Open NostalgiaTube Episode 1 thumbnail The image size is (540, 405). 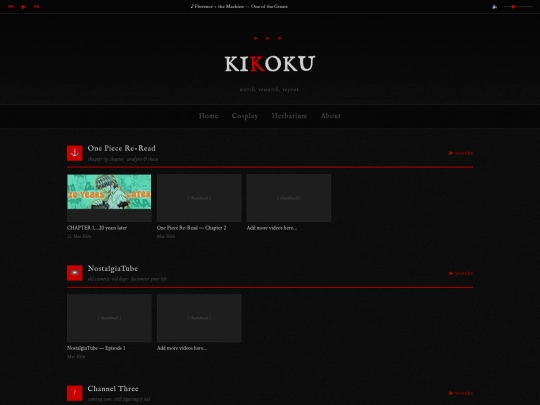pyautogui.click(x=109, y=318)
